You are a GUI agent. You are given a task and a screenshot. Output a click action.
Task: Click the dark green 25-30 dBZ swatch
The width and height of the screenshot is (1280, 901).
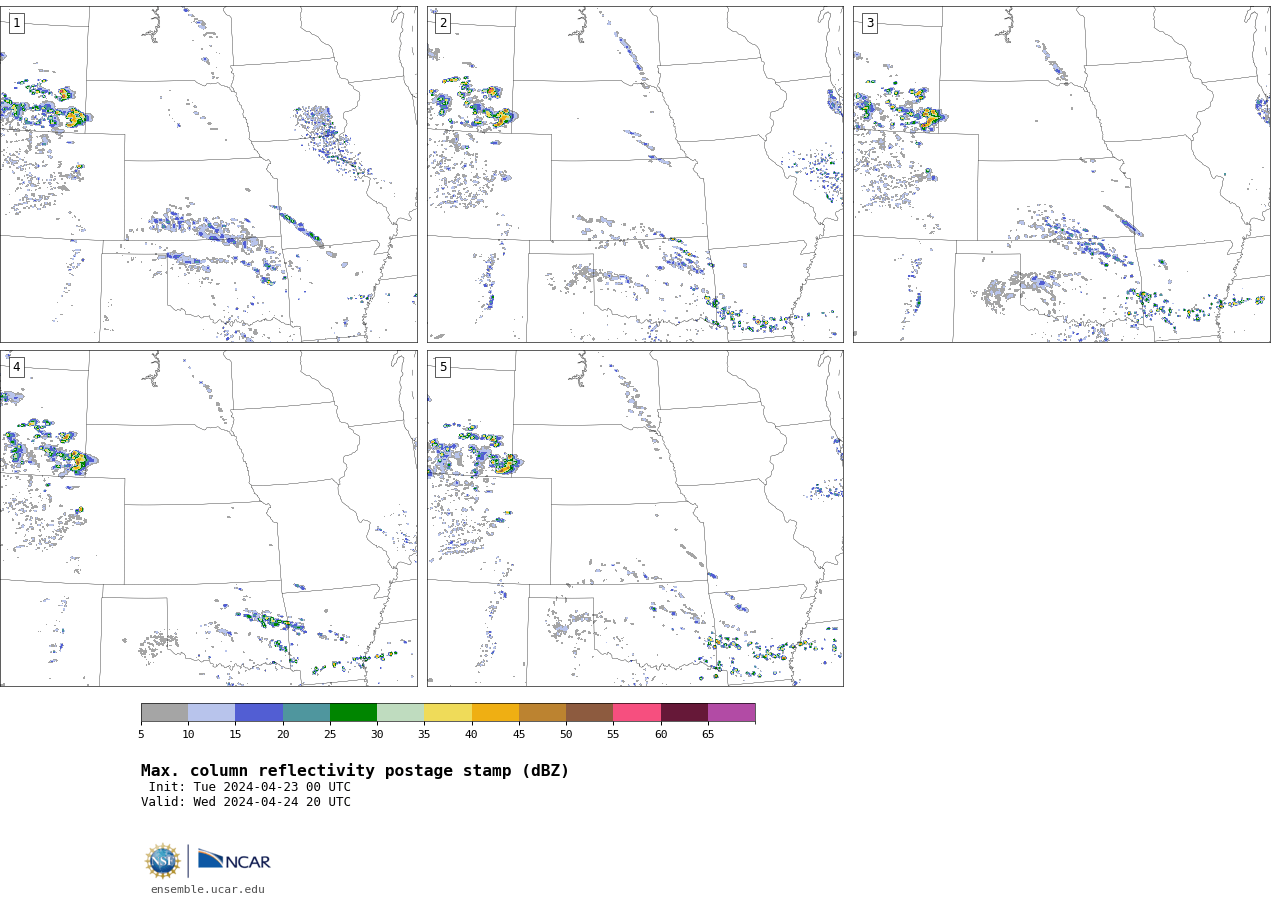tap(353, 712)
